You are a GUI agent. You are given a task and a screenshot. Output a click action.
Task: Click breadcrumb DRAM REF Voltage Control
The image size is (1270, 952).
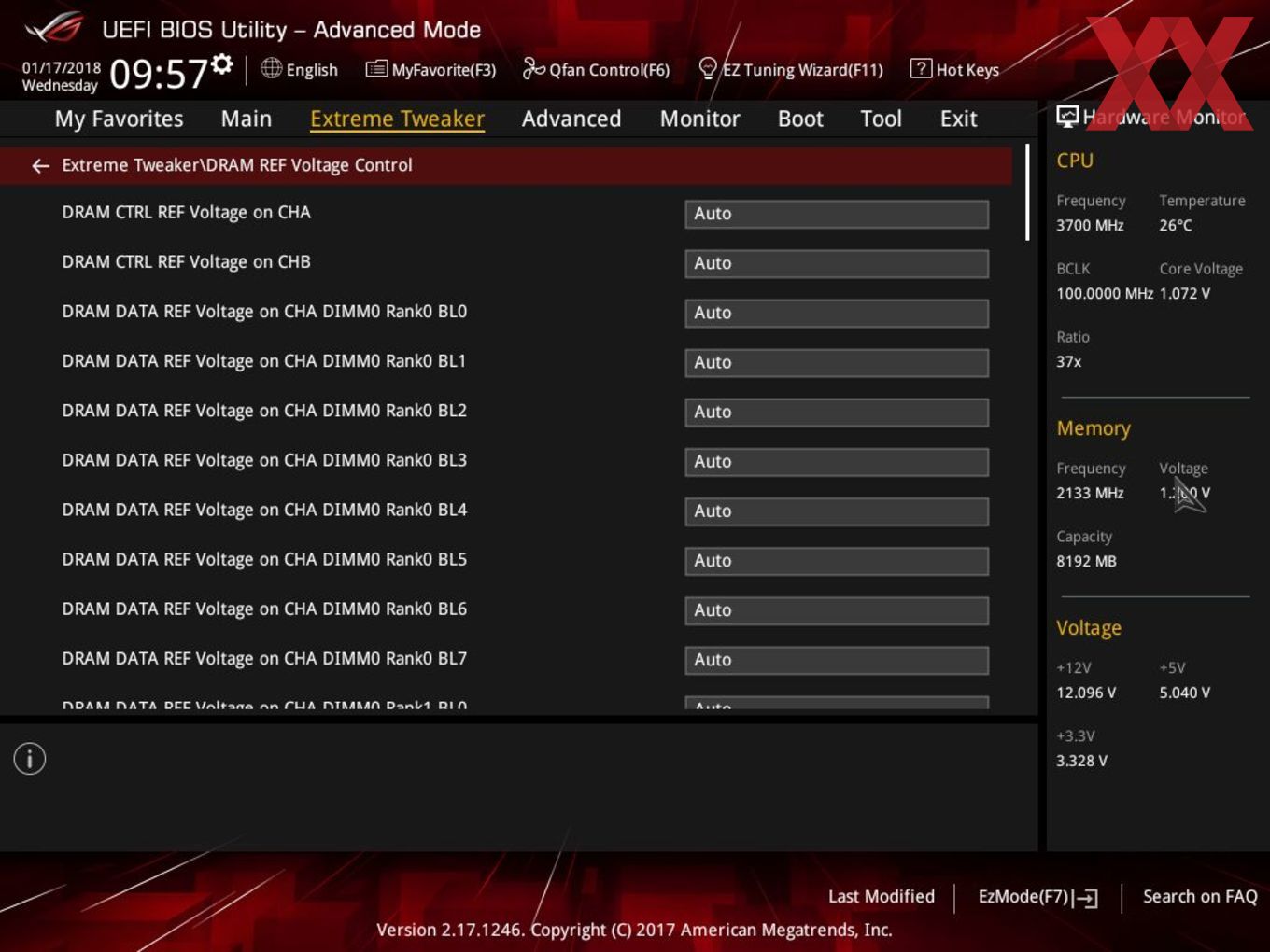[x=308, y=165]
